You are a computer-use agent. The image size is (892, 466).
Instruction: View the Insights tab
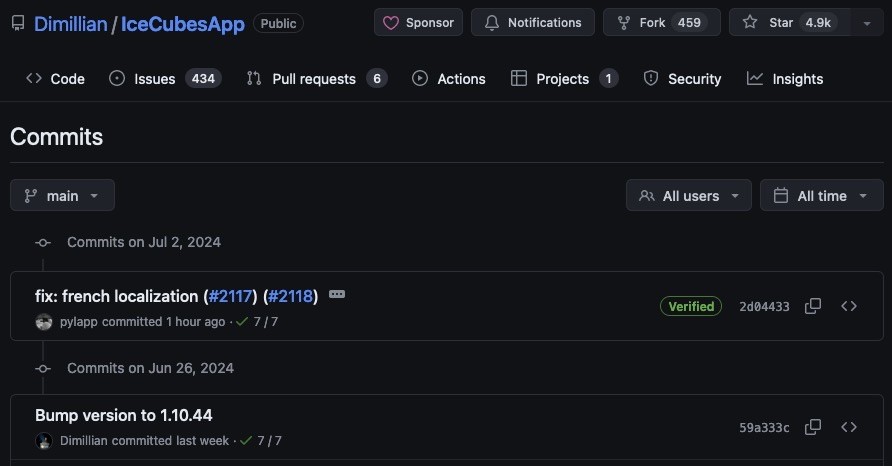point(785,79)
